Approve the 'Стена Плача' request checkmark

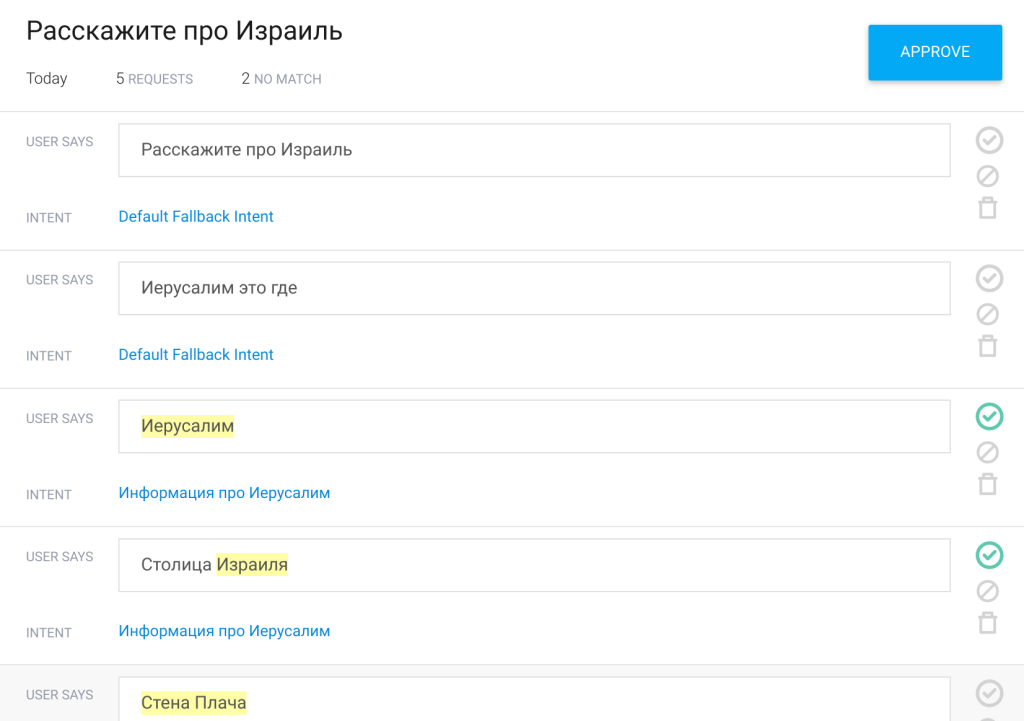tap(989, 693)
